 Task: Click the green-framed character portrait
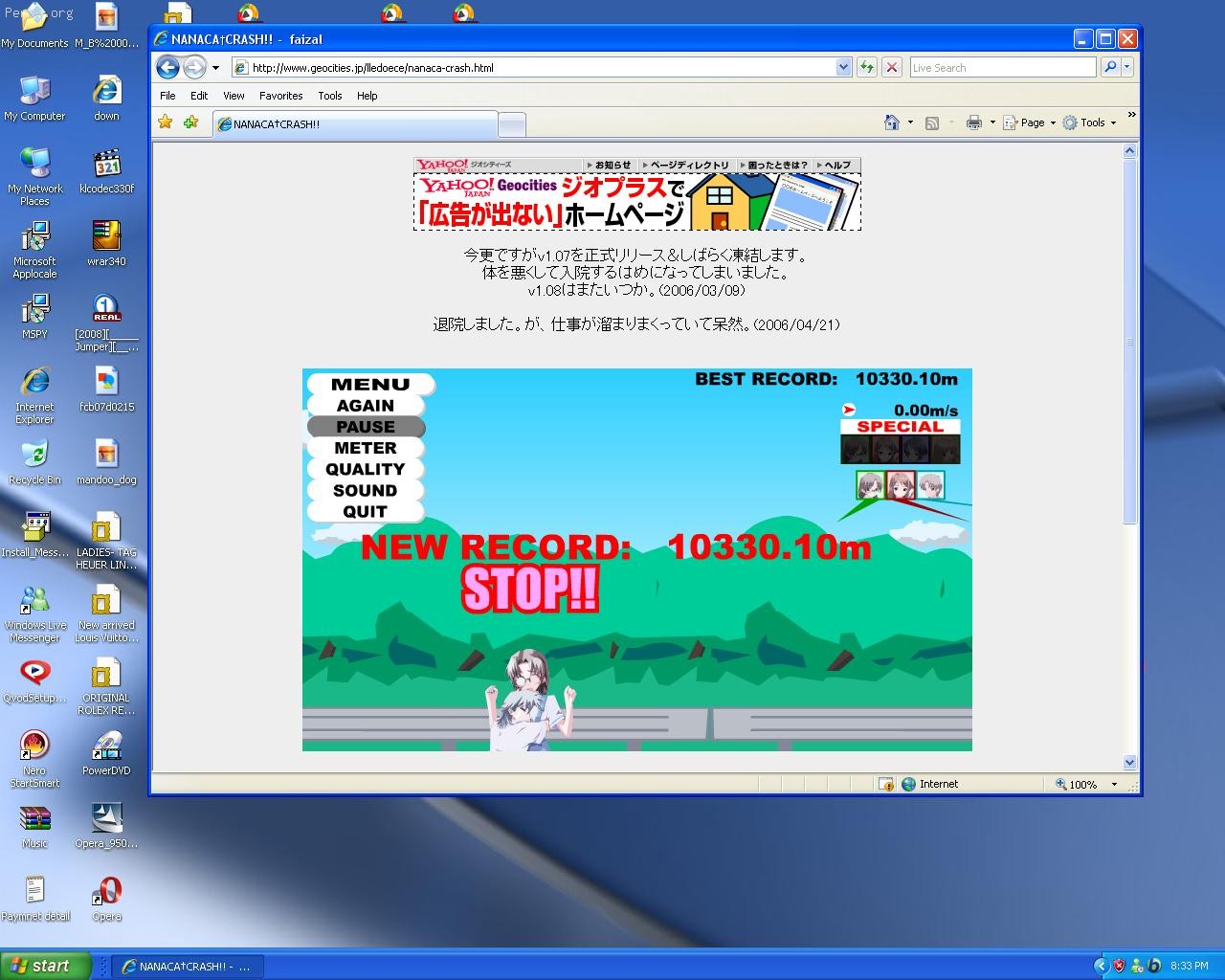click(870, 485)
